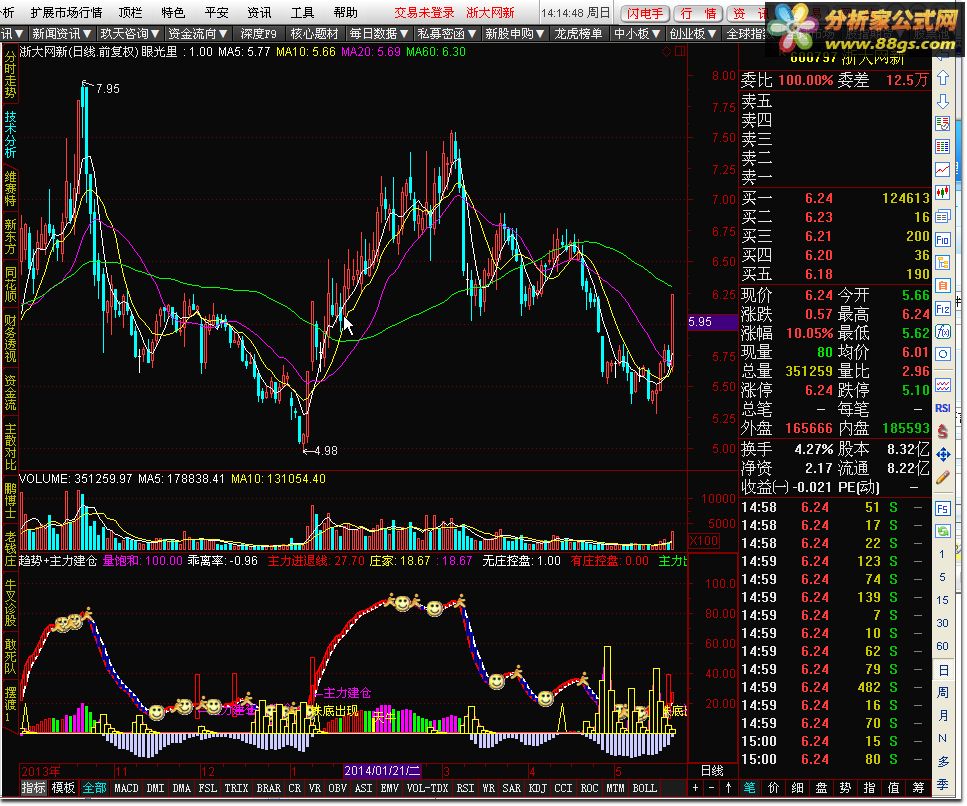967x806 pixels.
Task: Open the 核心题材 button
Action: point(314,33)
